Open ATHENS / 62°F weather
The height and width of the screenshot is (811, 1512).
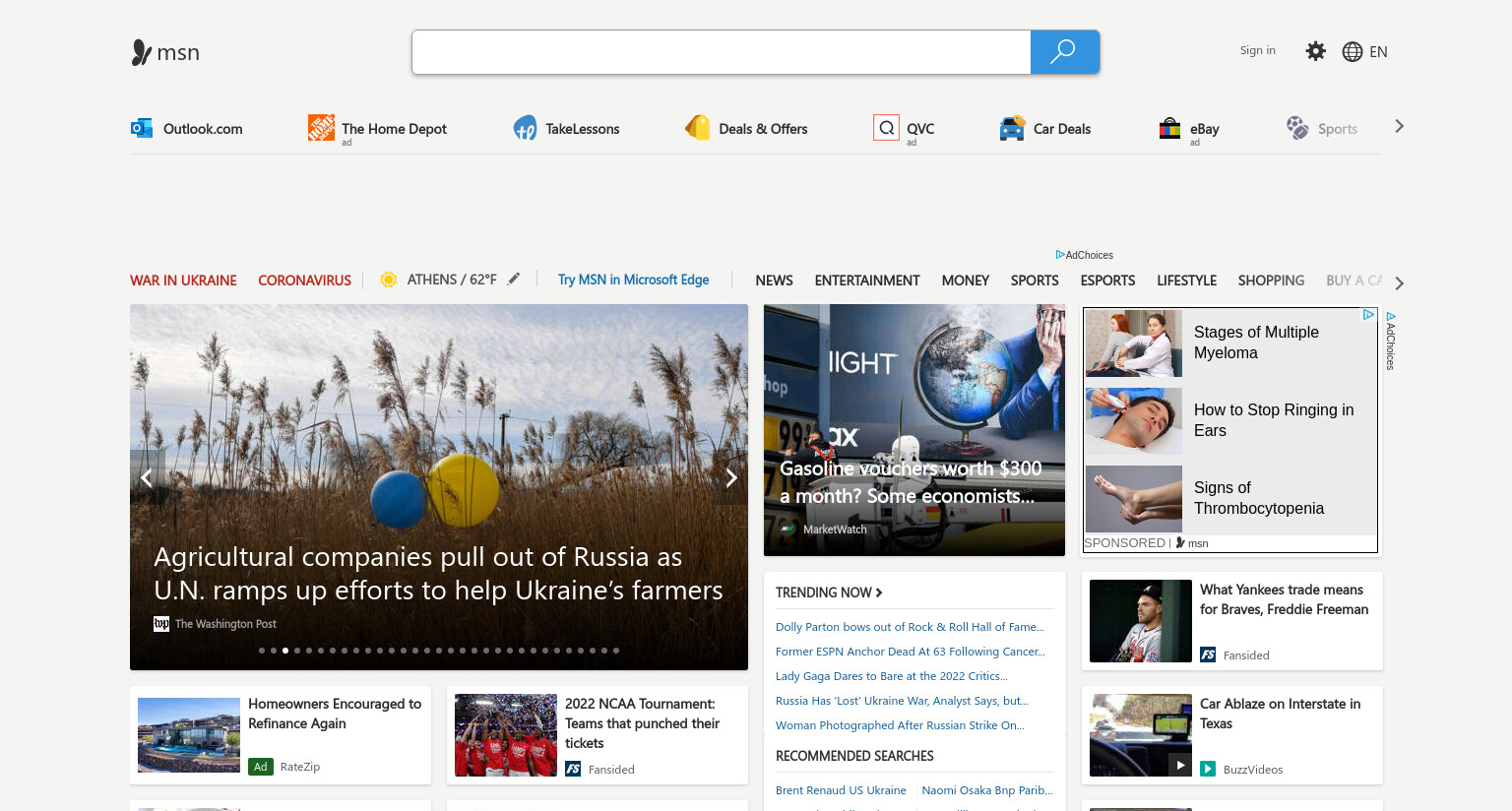tap(452, 280)
